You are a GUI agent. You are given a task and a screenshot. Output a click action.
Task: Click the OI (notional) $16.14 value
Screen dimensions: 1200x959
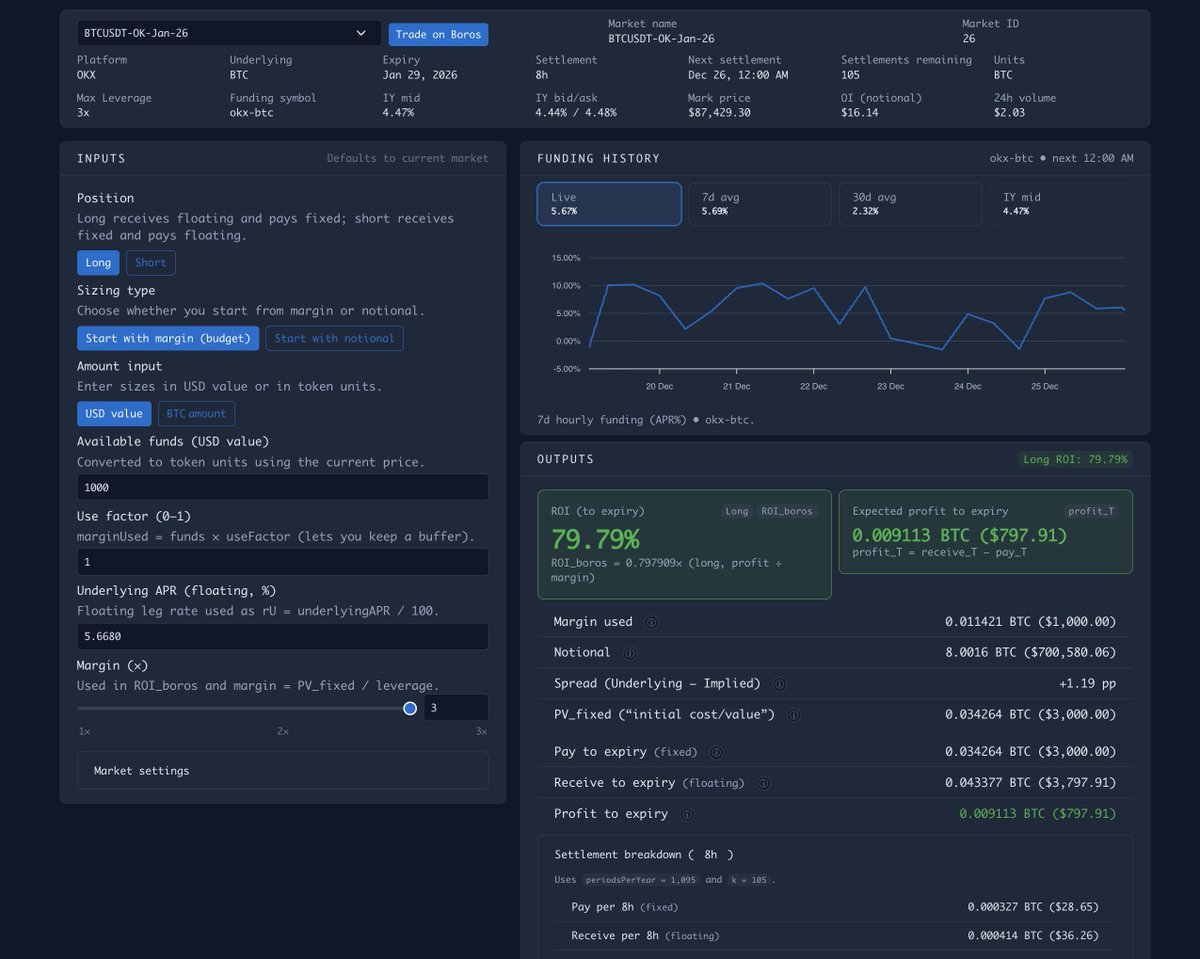click(860, 113)
